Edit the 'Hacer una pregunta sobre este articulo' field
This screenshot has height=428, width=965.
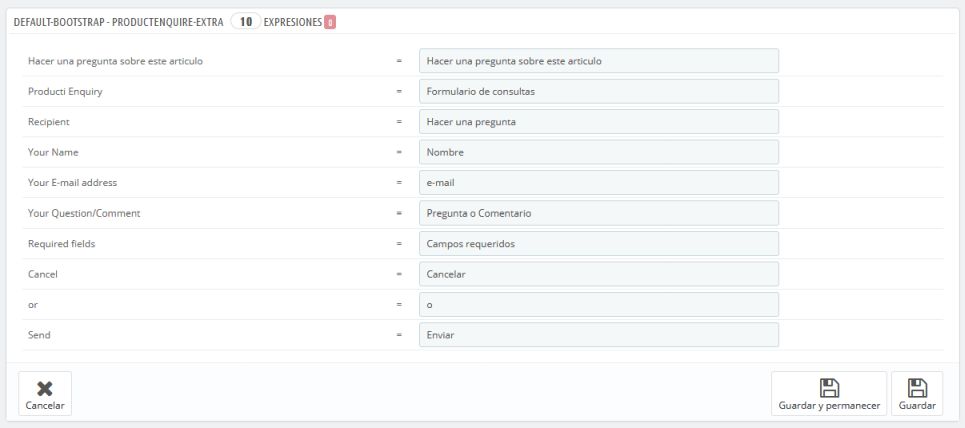coord(598,61)
